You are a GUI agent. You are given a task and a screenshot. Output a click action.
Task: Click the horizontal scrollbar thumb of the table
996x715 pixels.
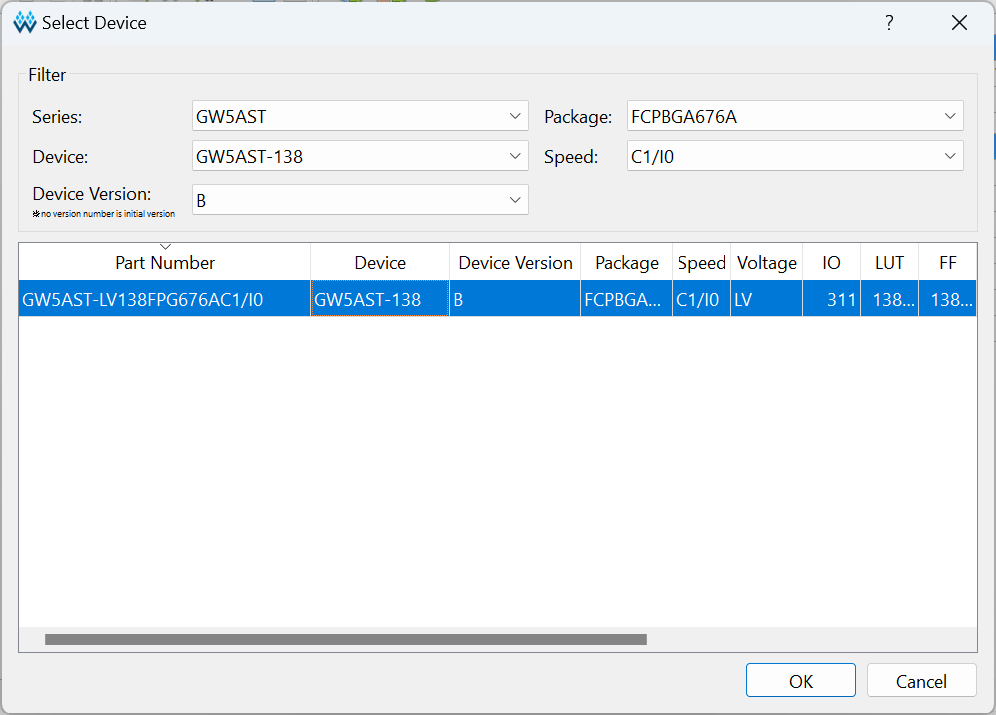click(346, 639)
